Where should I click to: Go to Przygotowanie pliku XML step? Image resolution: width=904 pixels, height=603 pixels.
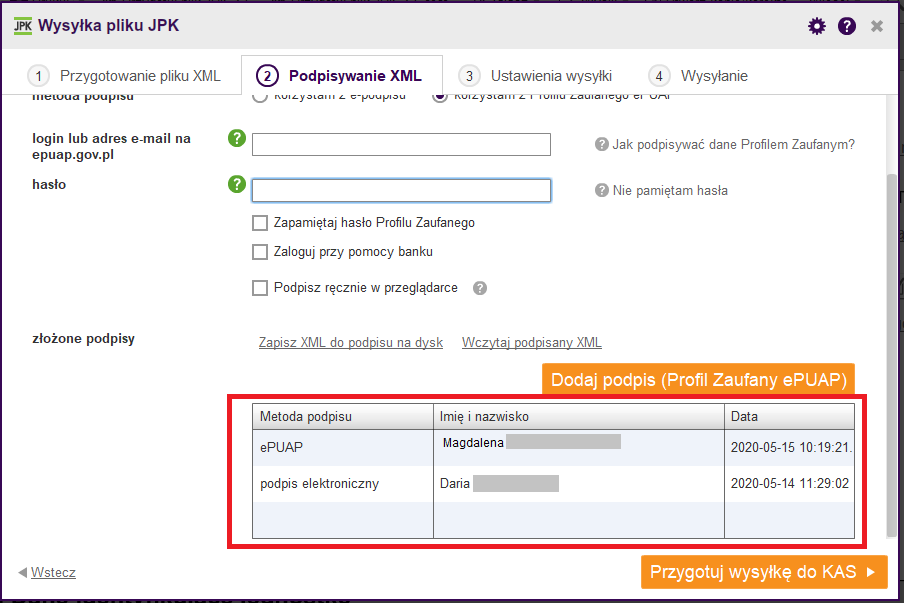click(x=123, y=76)
